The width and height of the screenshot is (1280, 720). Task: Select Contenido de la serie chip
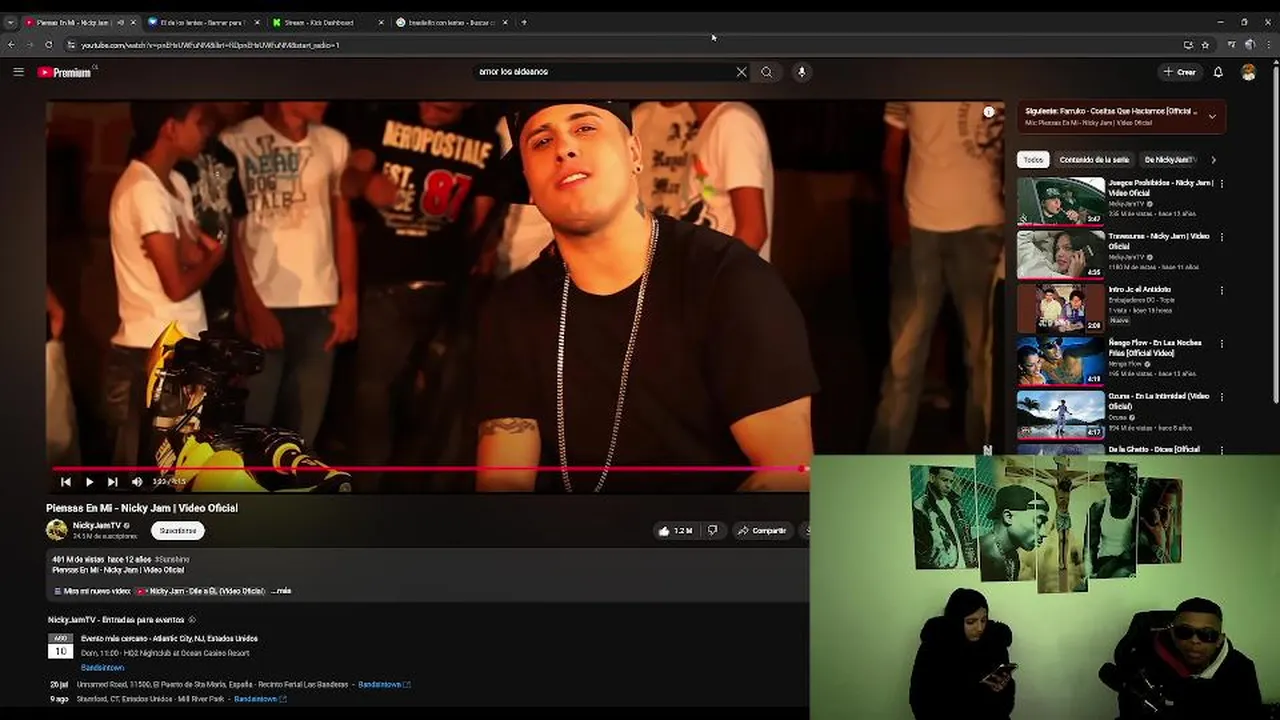[1094, 160]
